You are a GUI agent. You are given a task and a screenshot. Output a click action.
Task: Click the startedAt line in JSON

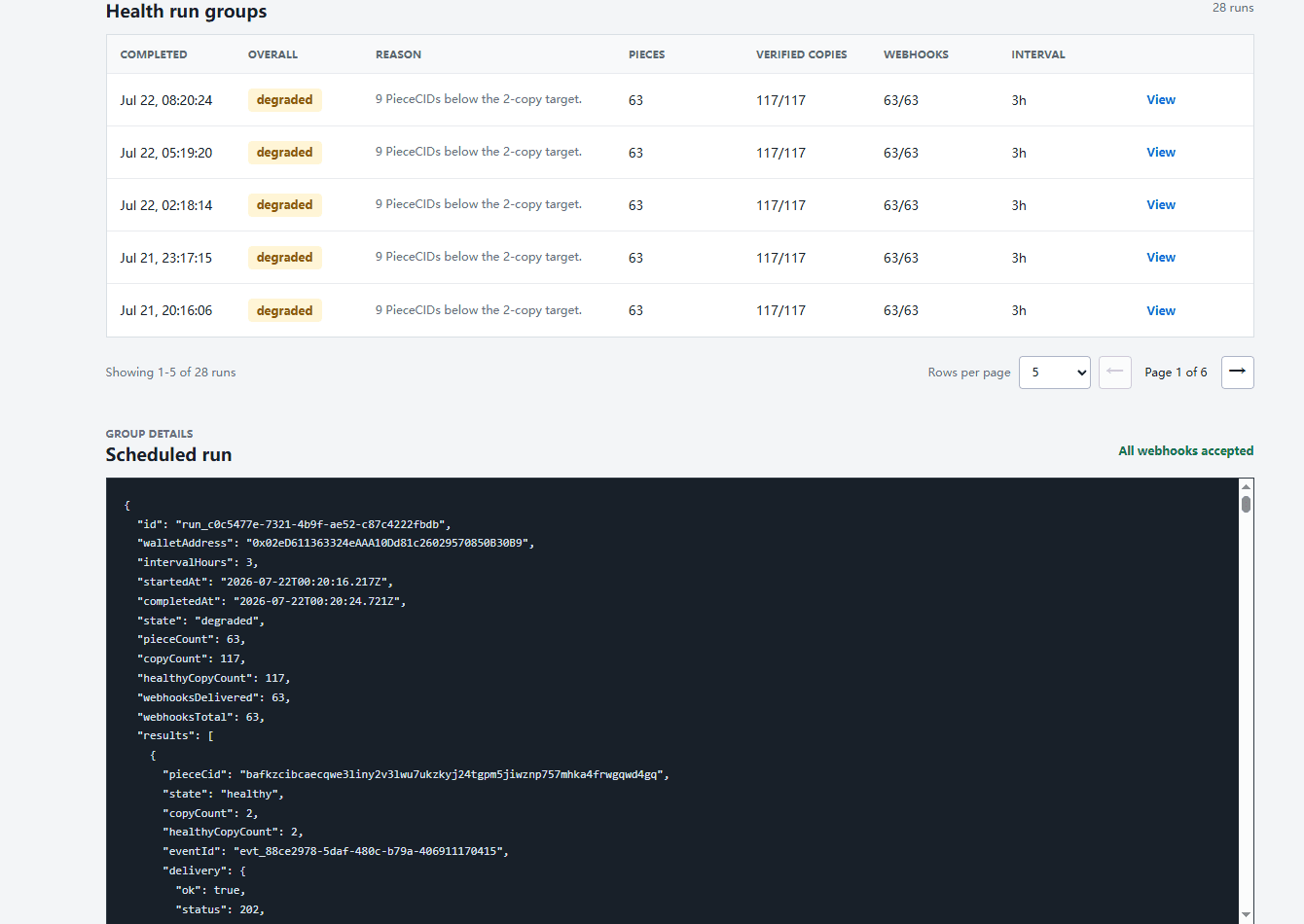(265, 582)
